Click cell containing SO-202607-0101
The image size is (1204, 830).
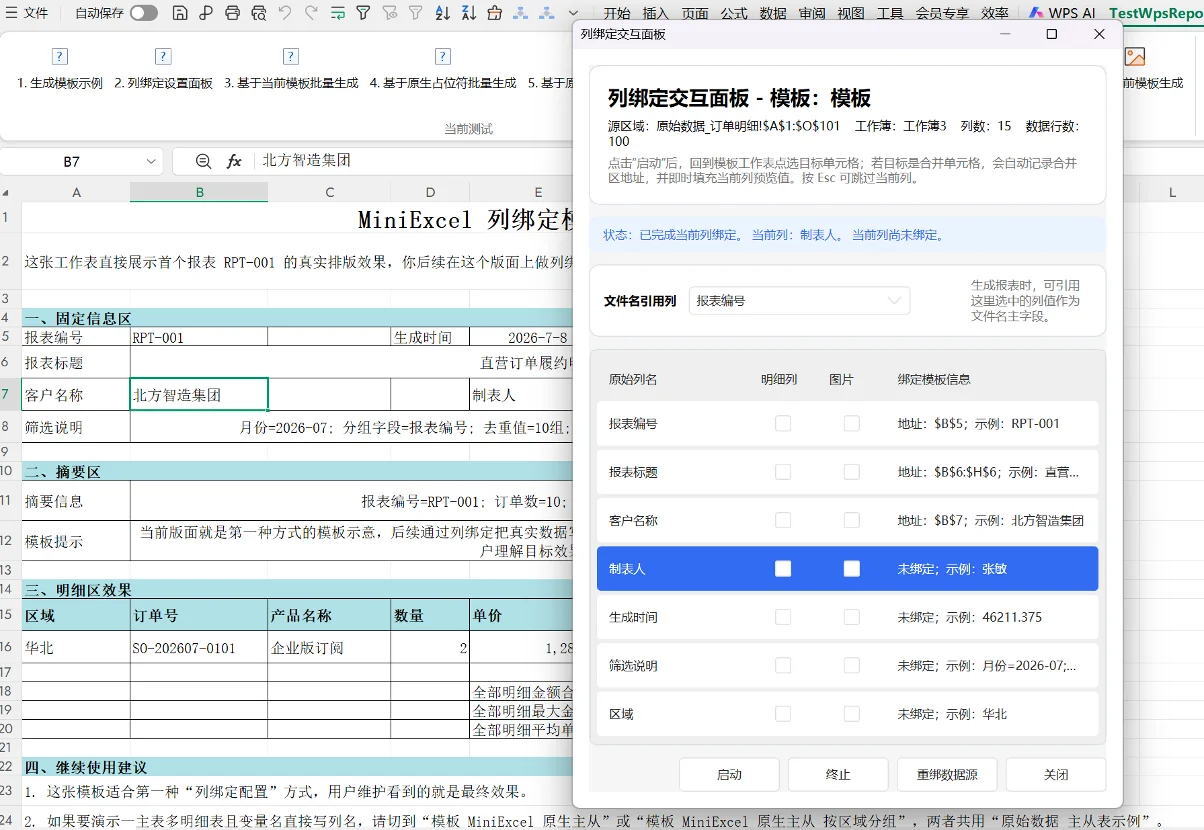[199, 648]
